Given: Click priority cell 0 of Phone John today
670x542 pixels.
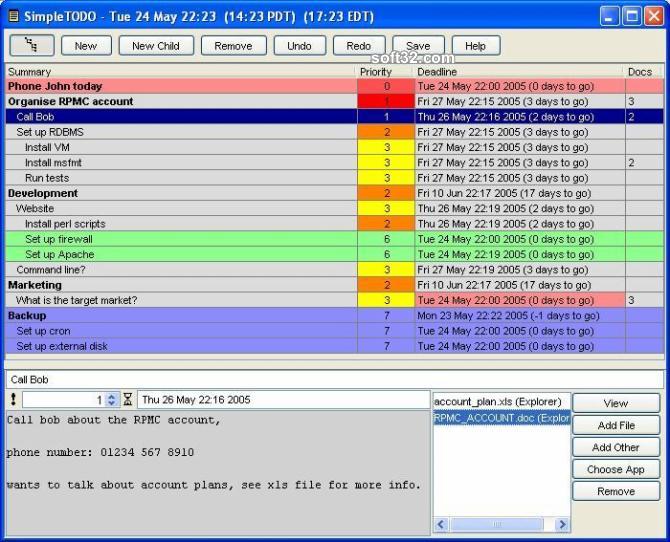Looking at the screenshot, I should 386,86.
